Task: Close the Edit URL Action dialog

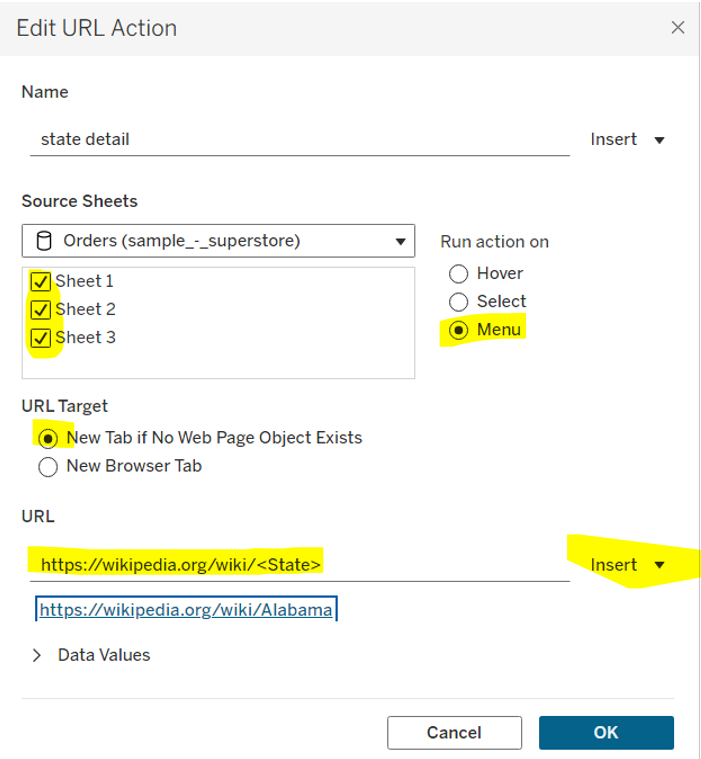Action: pos(677,28)
